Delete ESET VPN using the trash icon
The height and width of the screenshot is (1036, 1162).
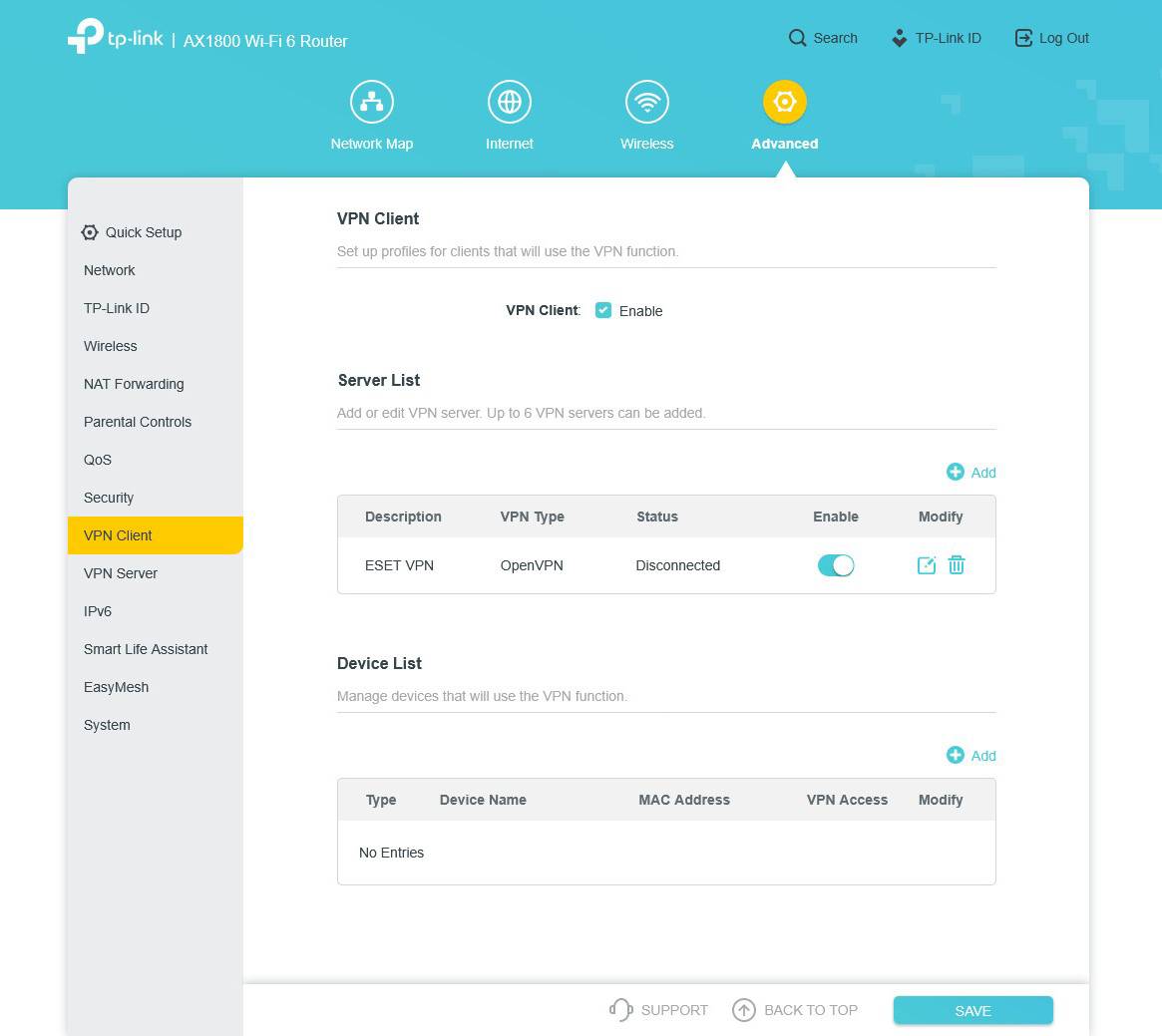coord(957,564)
